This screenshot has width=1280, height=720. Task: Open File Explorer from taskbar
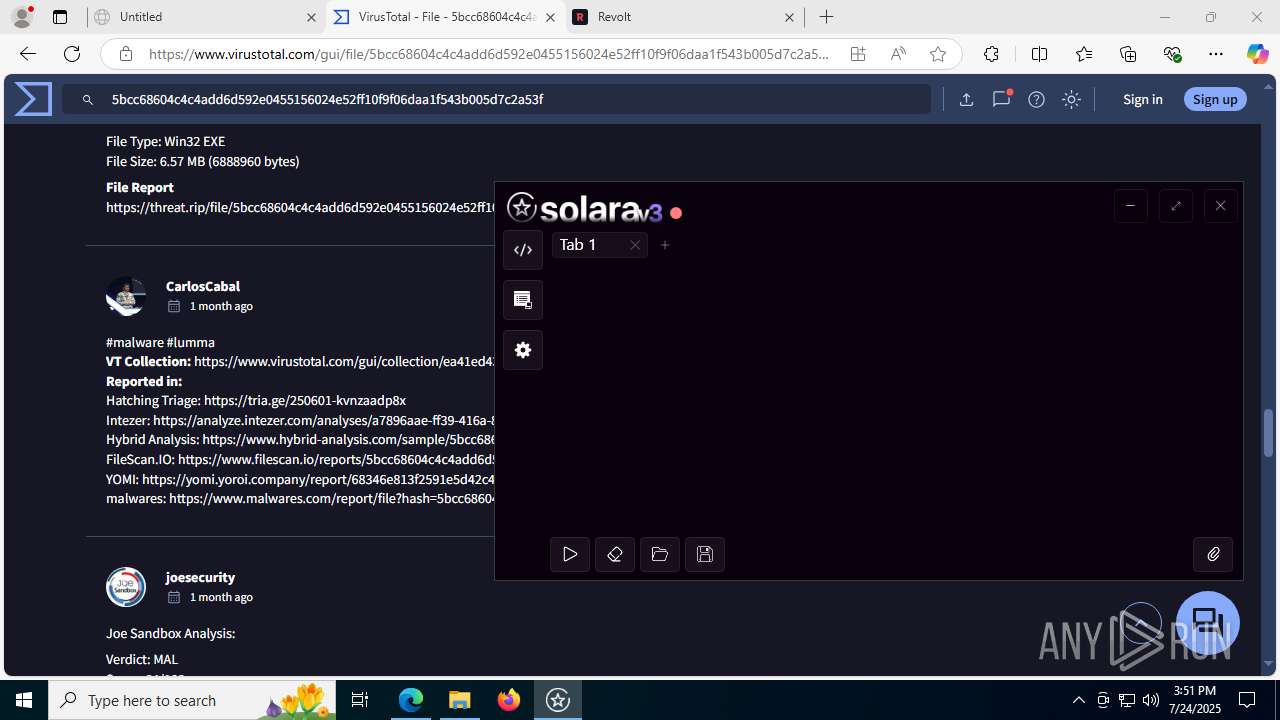coord(460,700)
